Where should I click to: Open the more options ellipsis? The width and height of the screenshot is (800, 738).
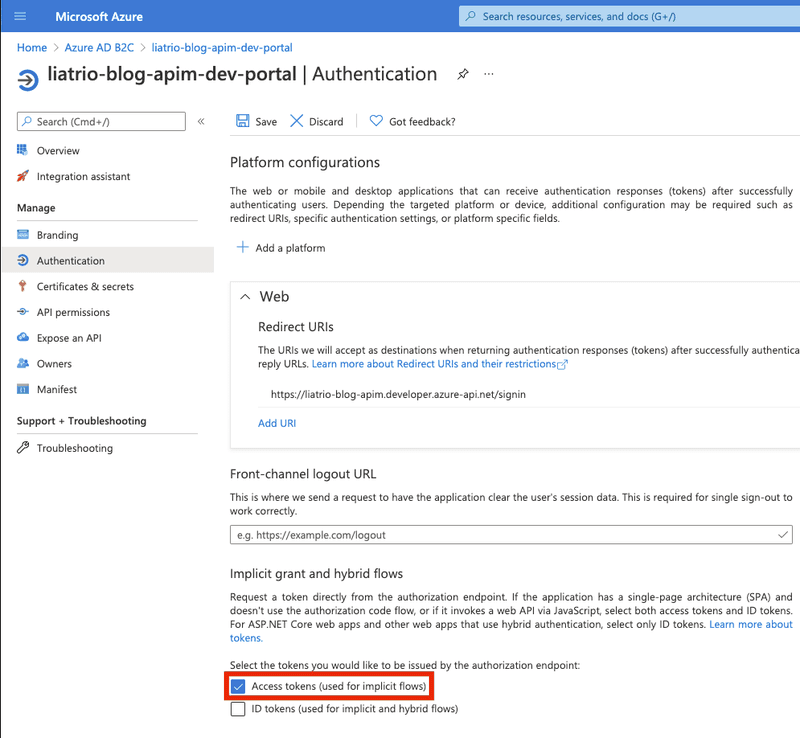point(489,74)
